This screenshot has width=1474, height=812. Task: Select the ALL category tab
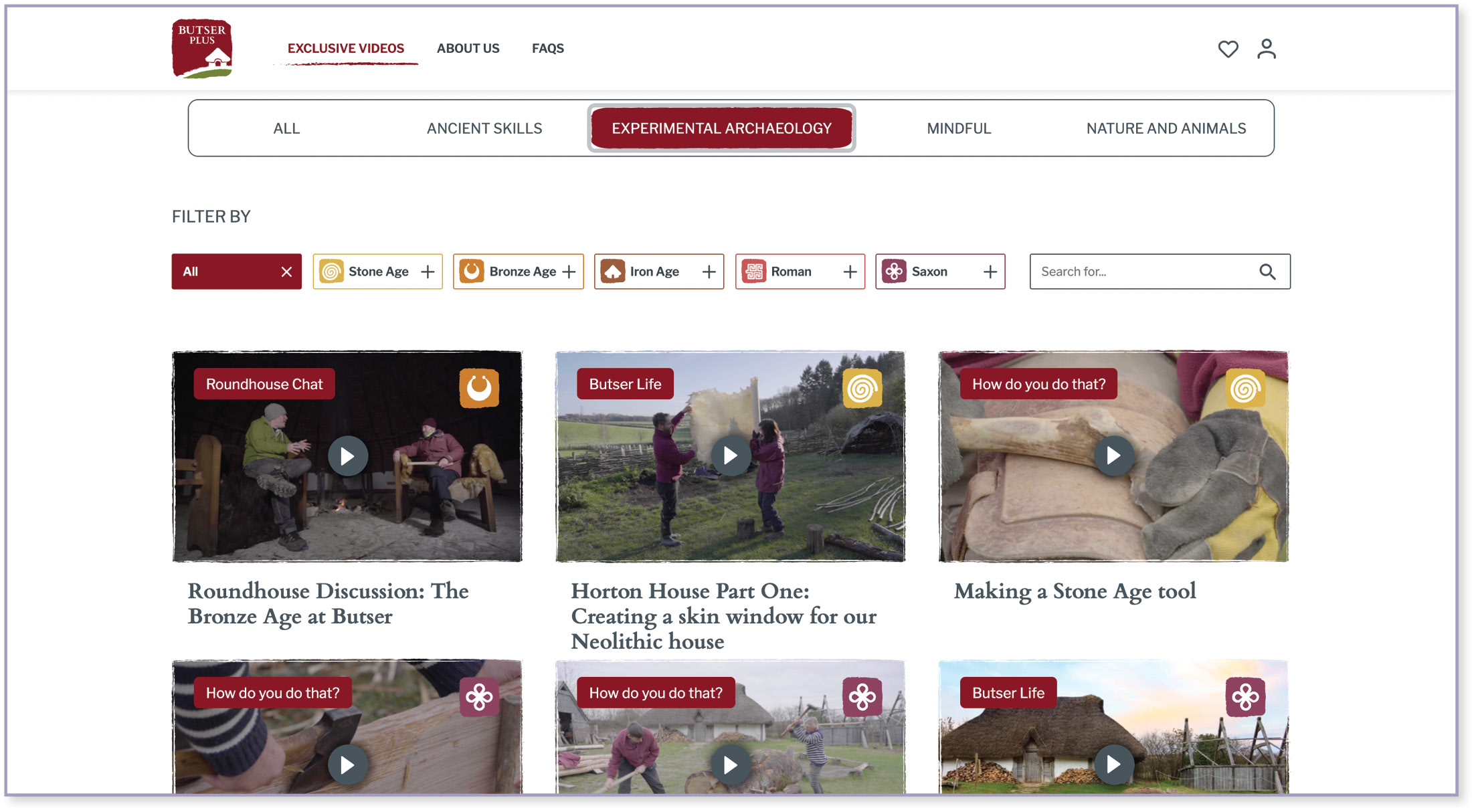286,128
